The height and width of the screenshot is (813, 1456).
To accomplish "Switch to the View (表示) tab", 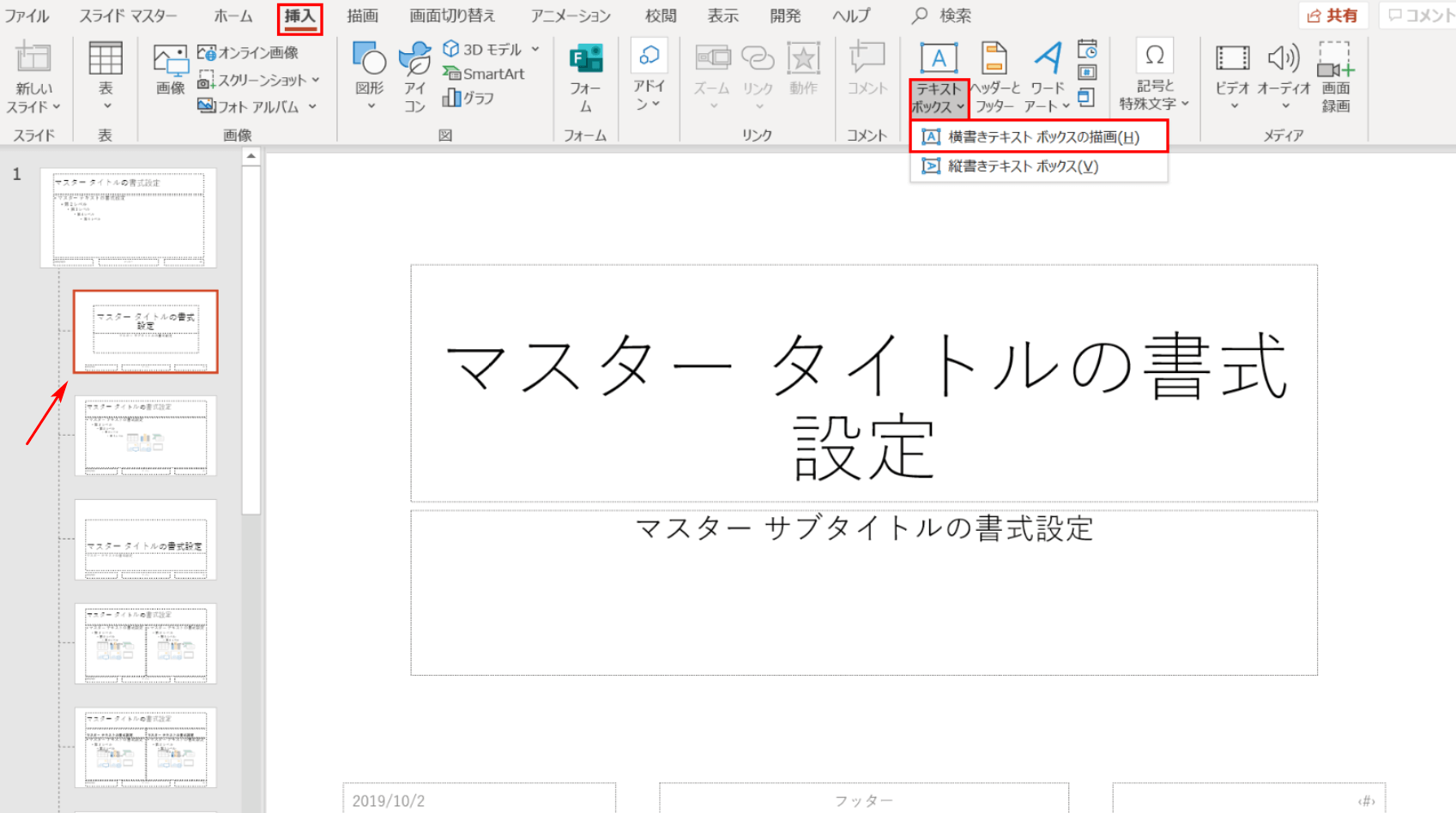I will (x=723, y=15).
